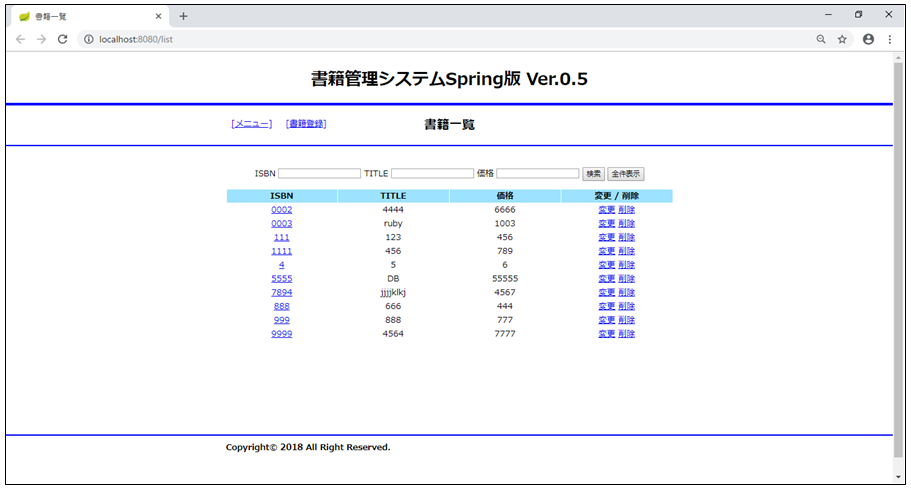Click the browser forward arrow
This screenshot has width=911, height=489.
pyautogui.click(x=41, y=39)
